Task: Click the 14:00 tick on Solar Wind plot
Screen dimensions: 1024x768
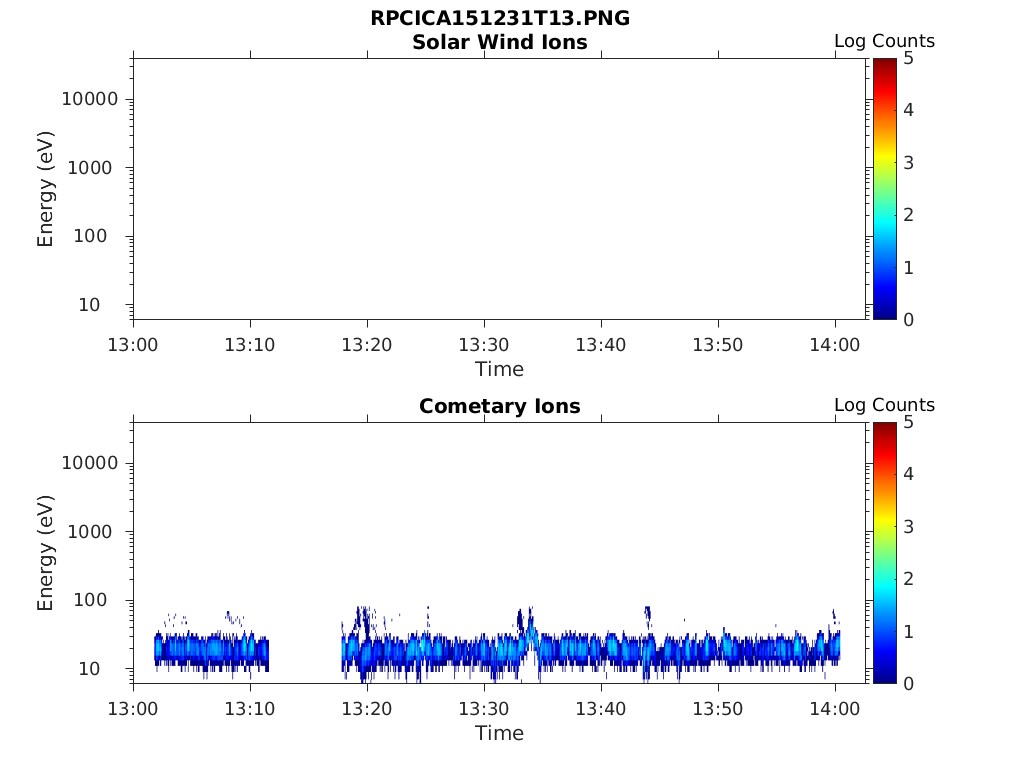Action: coord(835,345)
